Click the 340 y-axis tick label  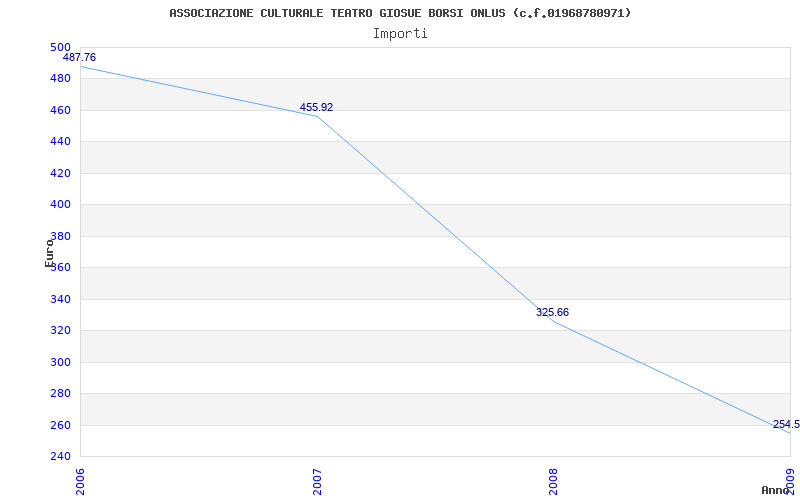[60, 299]
